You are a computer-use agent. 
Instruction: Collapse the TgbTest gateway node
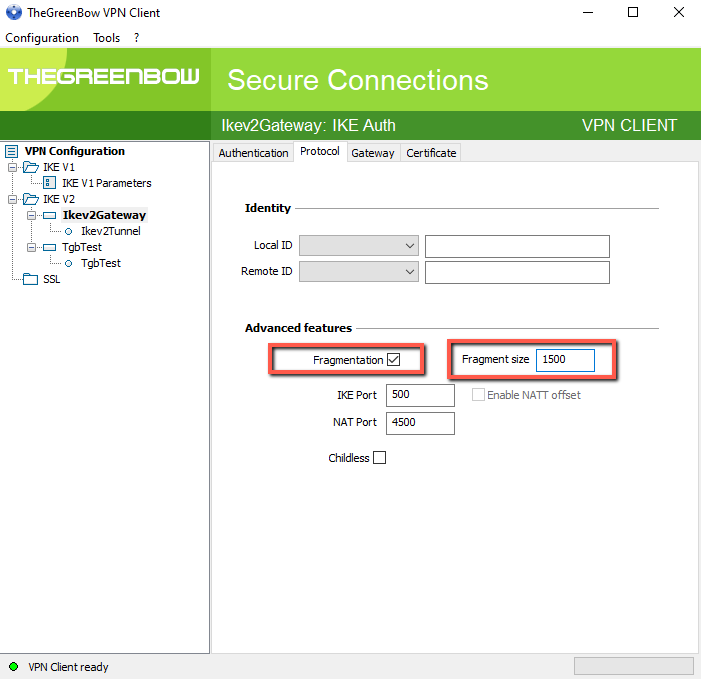click(31, 248)
